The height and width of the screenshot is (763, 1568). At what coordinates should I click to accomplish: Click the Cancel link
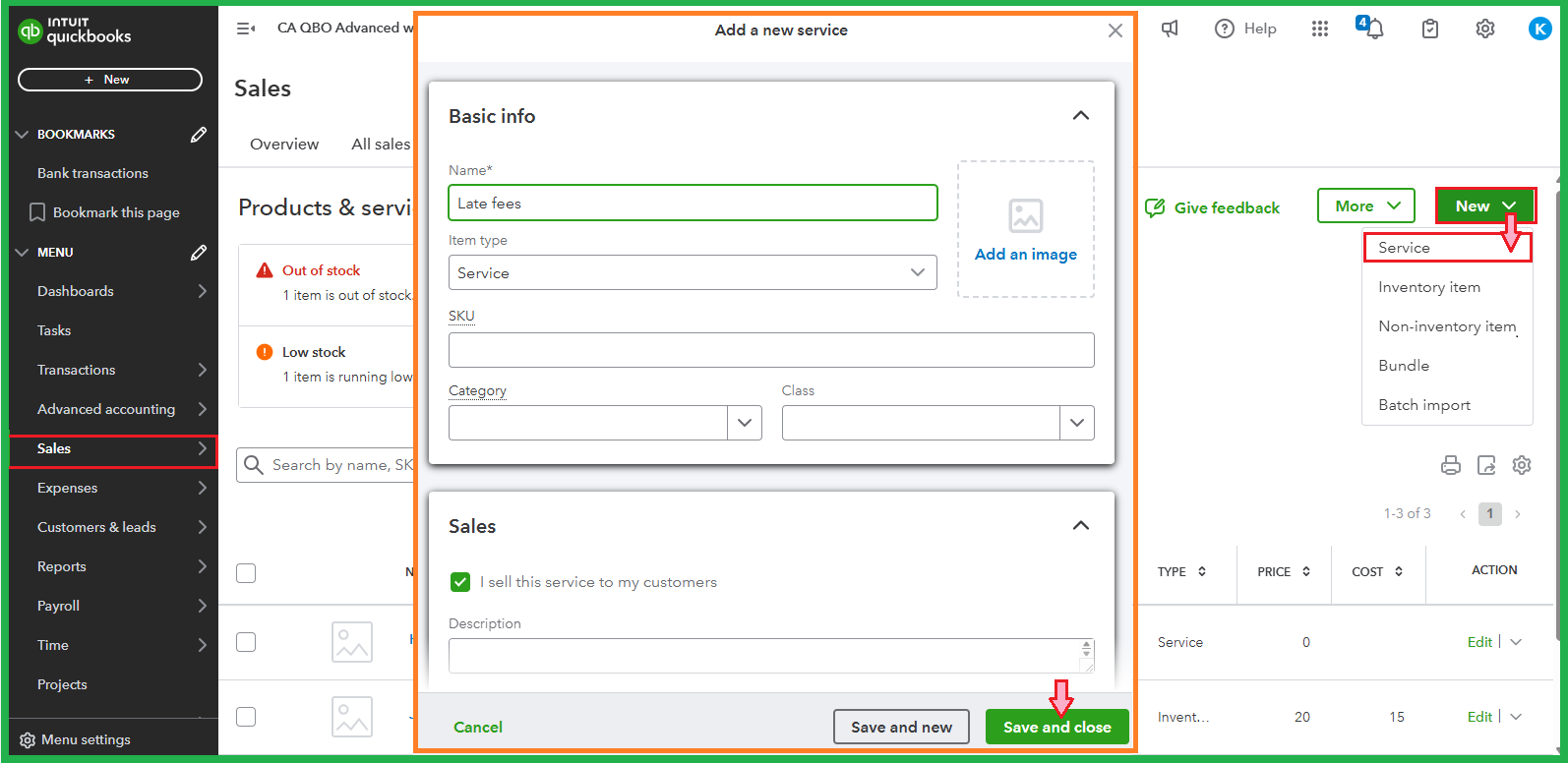tap(478, 727)
